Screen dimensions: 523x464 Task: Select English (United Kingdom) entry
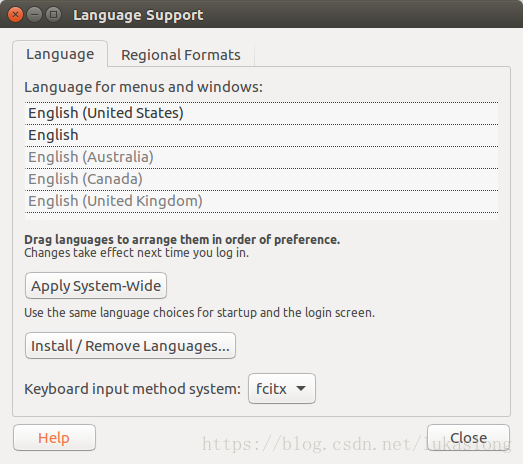click(262, 201)
